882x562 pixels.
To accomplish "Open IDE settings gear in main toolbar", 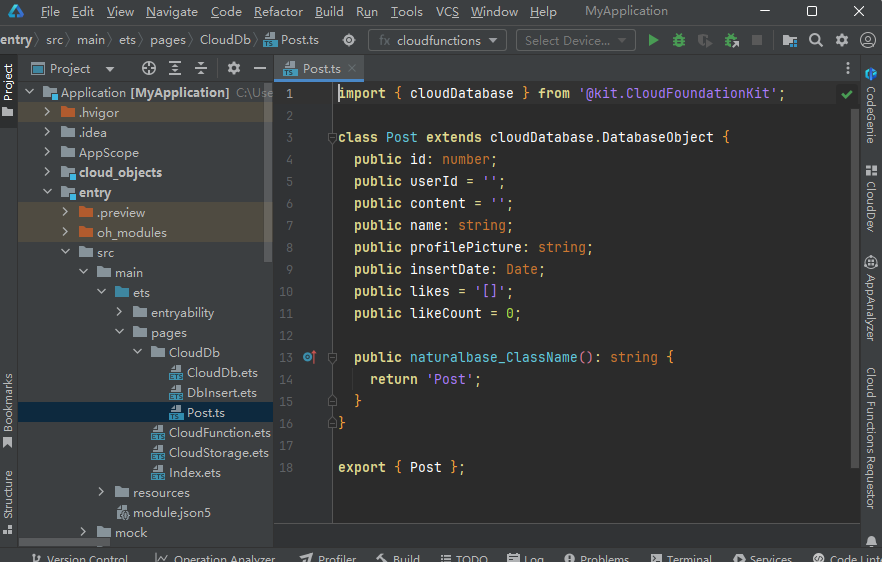I will click(841, 41).
